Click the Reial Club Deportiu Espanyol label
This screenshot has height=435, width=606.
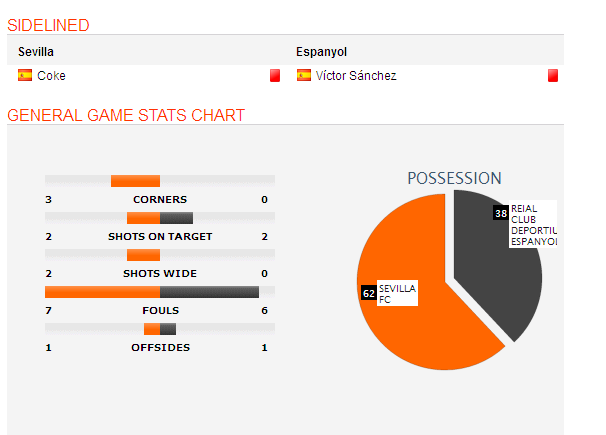pos(532,225)
